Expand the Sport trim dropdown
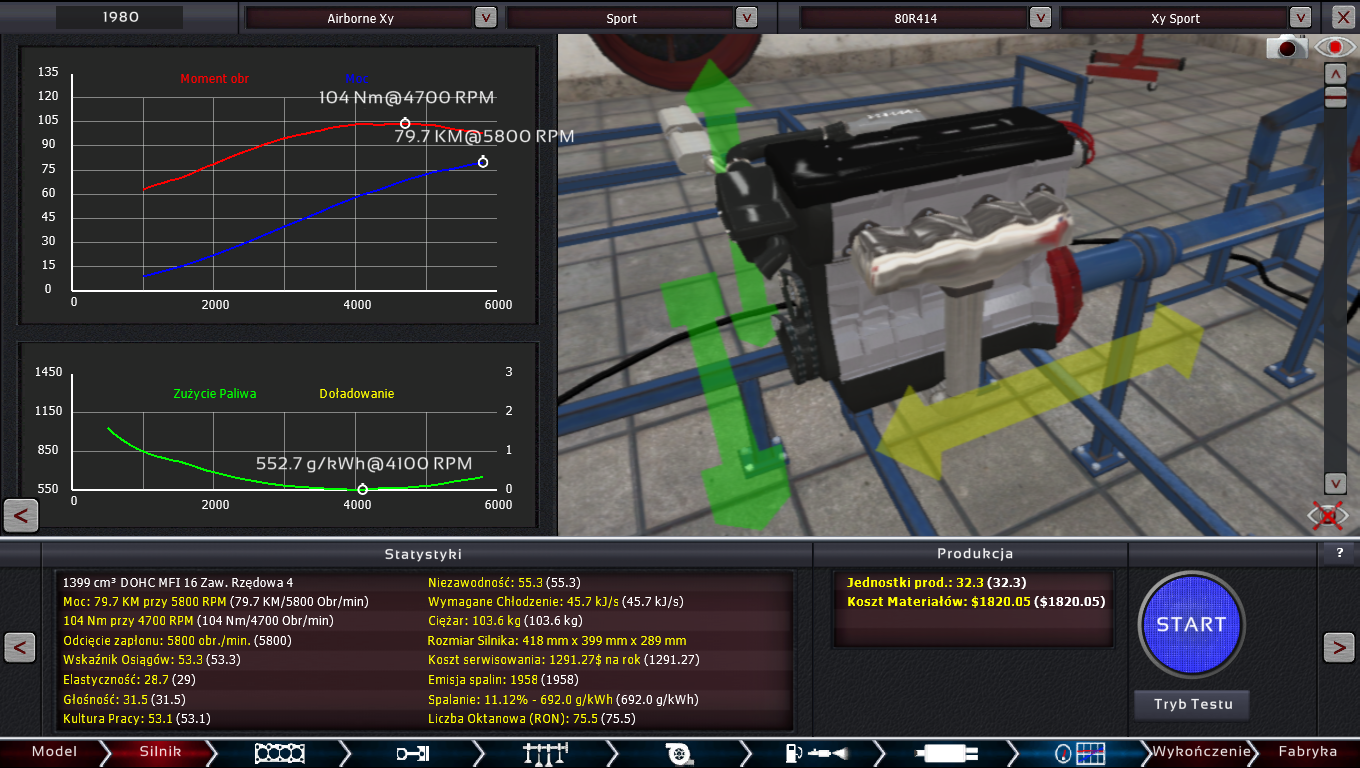The width and height of the screenshot is (1360, 768). [746, 17]
